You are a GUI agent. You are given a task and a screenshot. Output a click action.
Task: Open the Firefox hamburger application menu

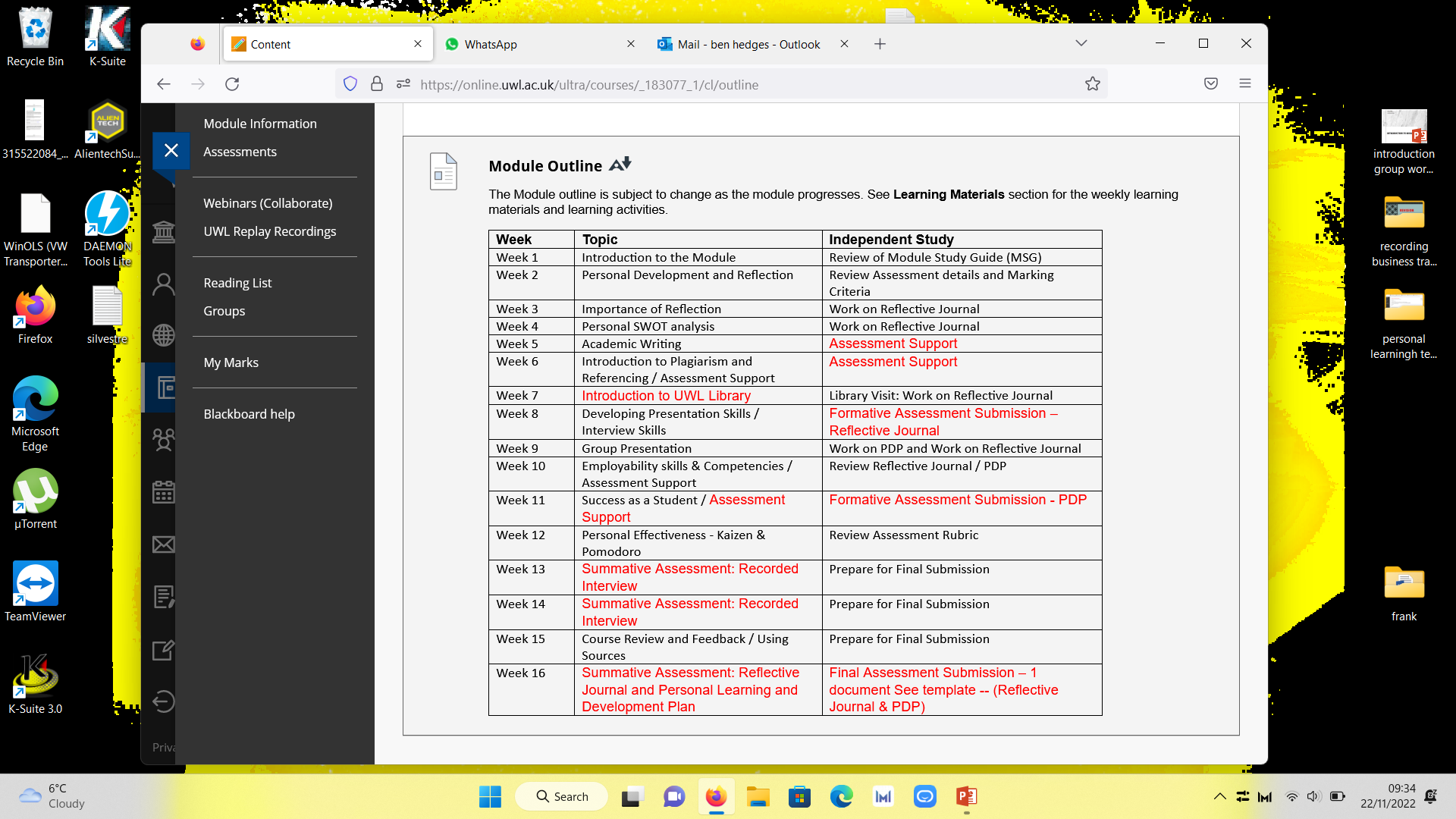pos(1245,84)
